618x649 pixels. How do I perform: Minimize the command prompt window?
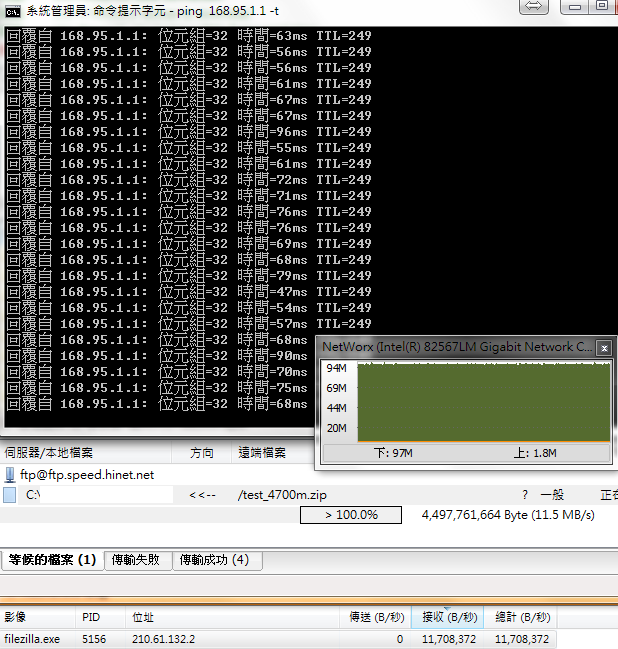pyautogui.click(x=574, y=6)
